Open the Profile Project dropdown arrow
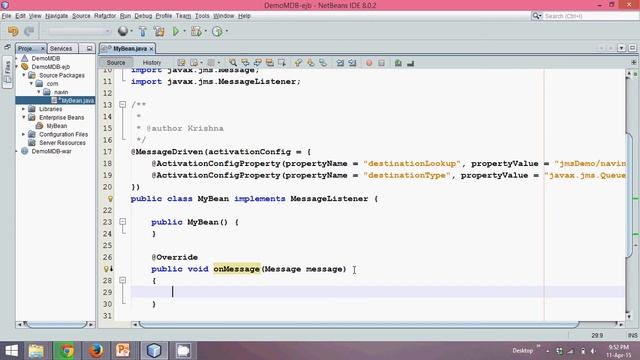Screen dimensions: 640x360 click(x=227, y=31)
